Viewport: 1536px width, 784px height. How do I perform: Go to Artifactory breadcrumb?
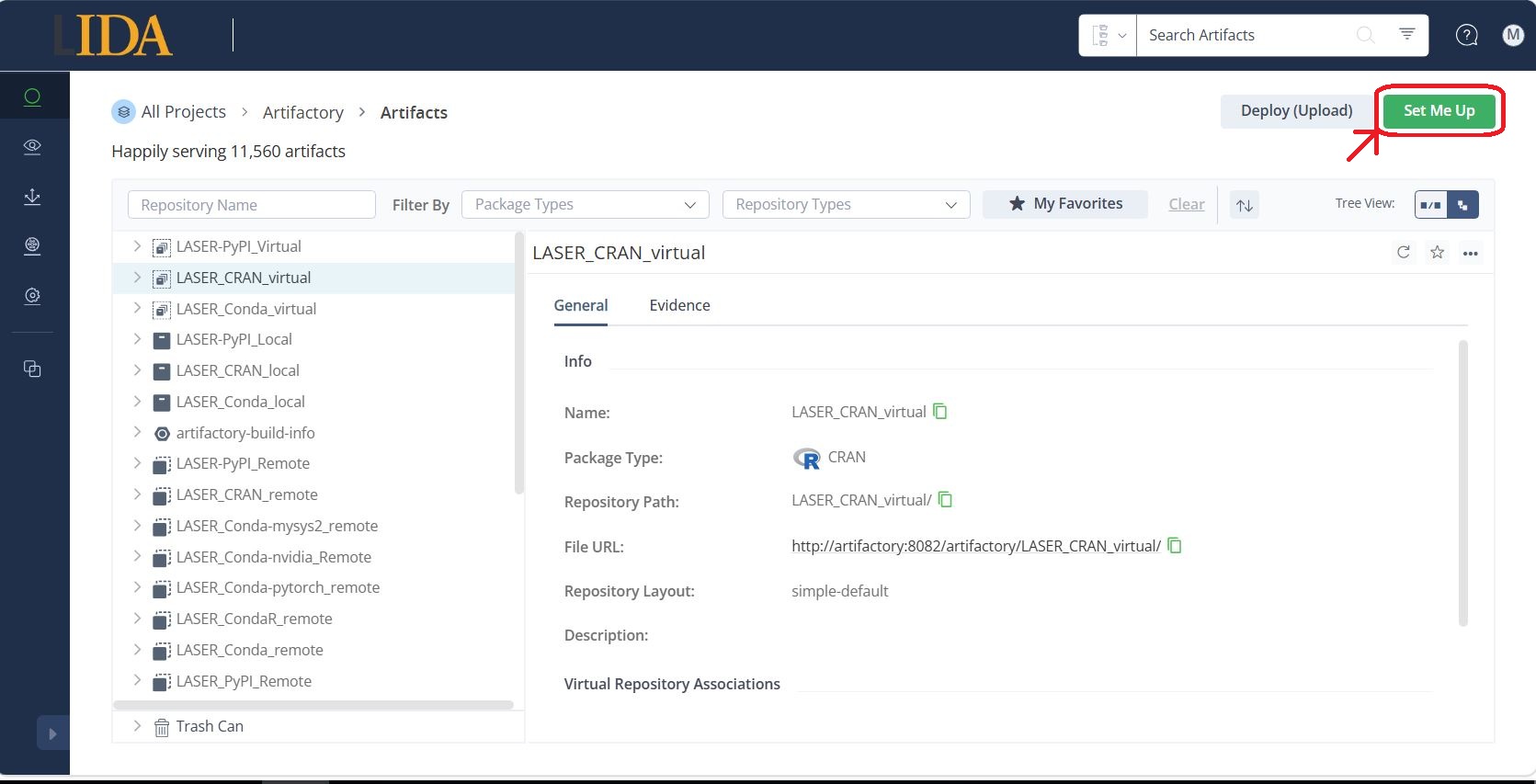(303, 112)
